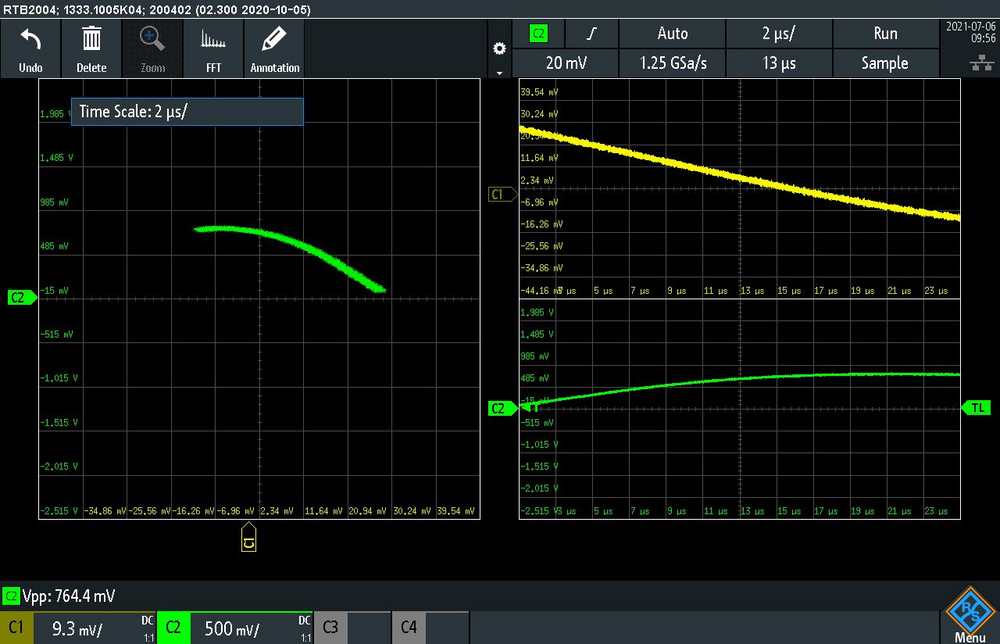The width and height of the screenshot is (1000, 644).
Task: Set the 13 µs horizontal position
Action: tap(779, 63)
